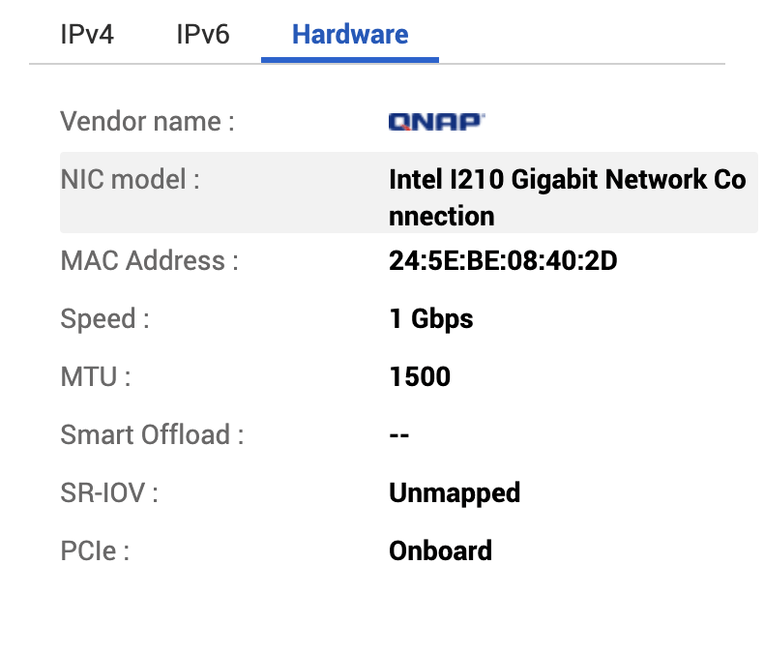The height and width of the screenshot is (654, 764).
Task: Click the Onboard PCIe value
Action: 440,551
